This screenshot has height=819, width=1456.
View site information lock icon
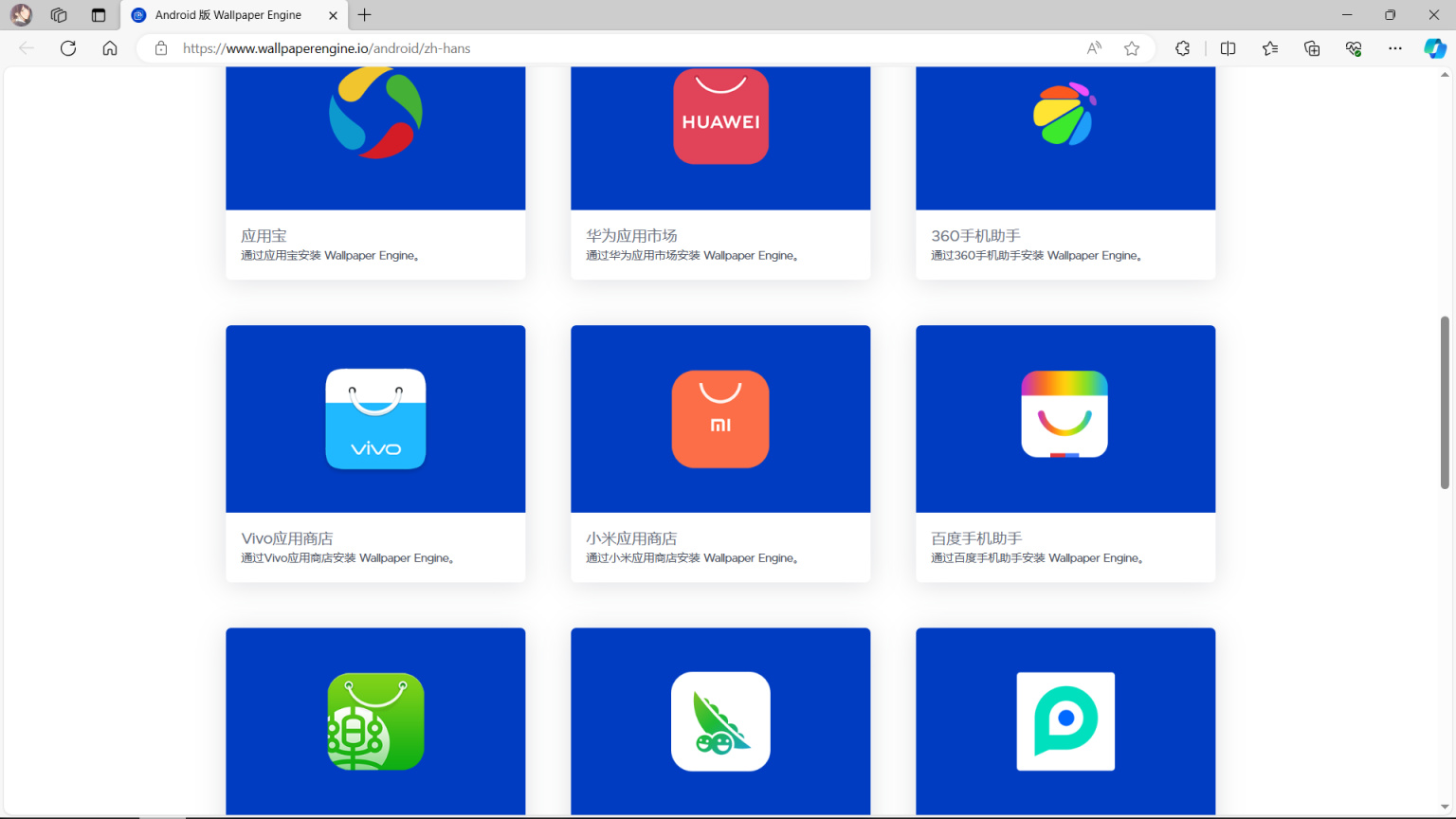[161, 48]
